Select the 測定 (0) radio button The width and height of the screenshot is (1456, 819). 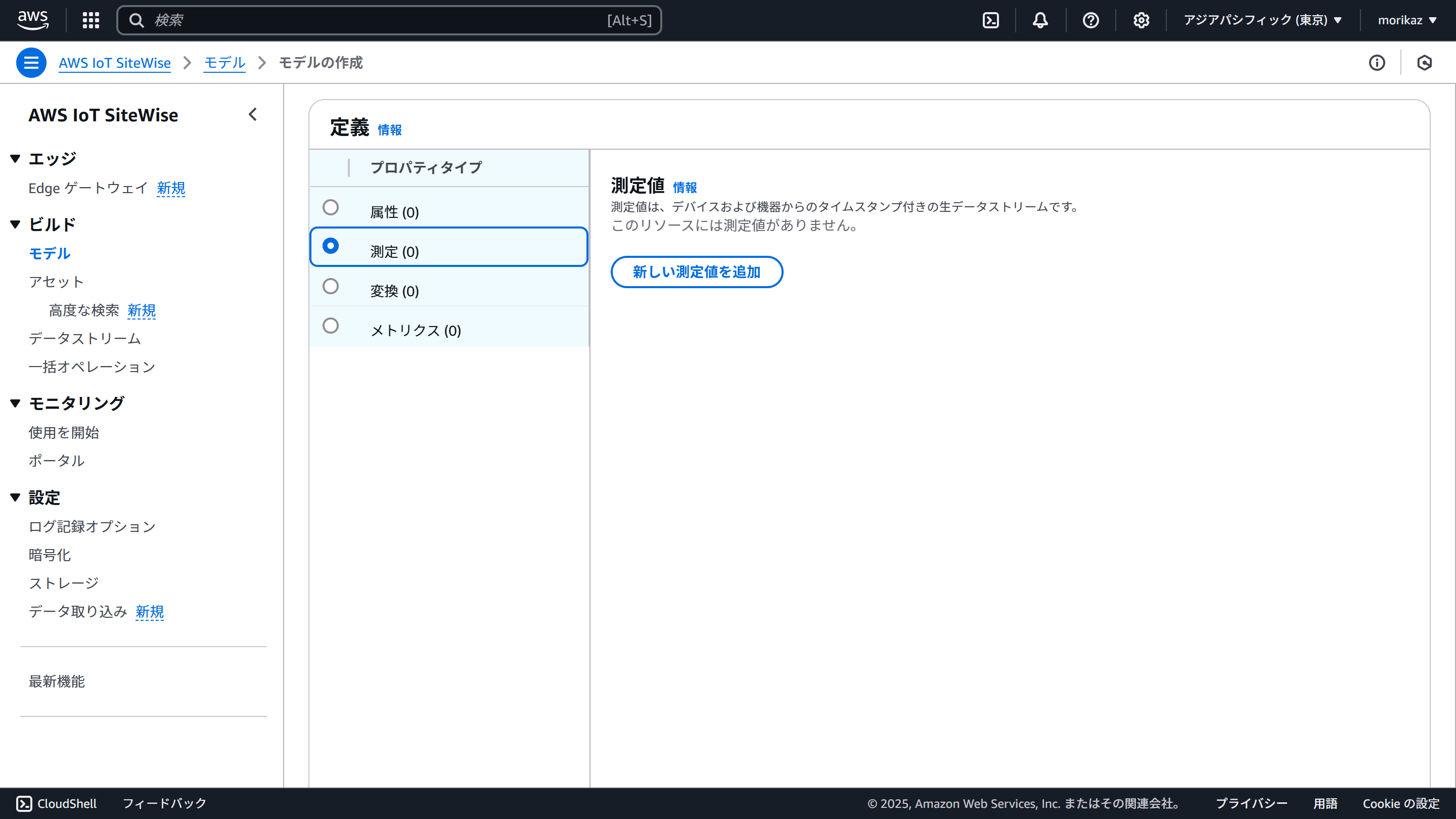point(331,246)
